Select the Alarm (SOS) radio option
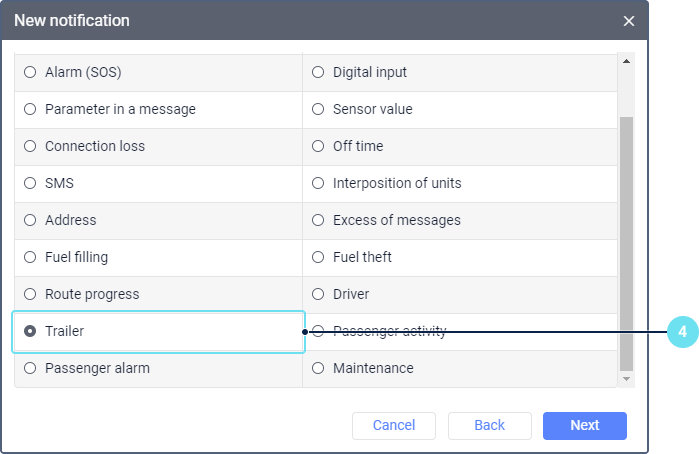This screenshot has width=699, height=454. pos(30,72)
